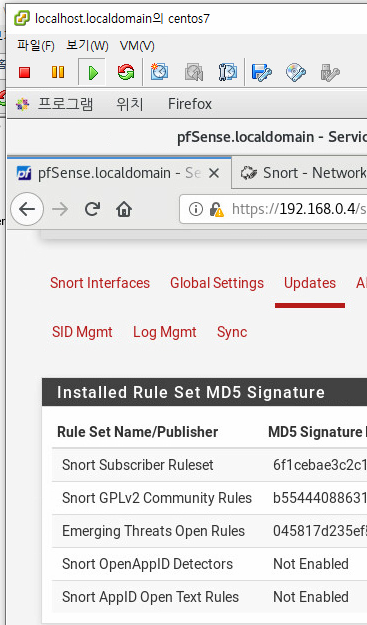Open the SID Mgmt tab

tap(82, 332)
